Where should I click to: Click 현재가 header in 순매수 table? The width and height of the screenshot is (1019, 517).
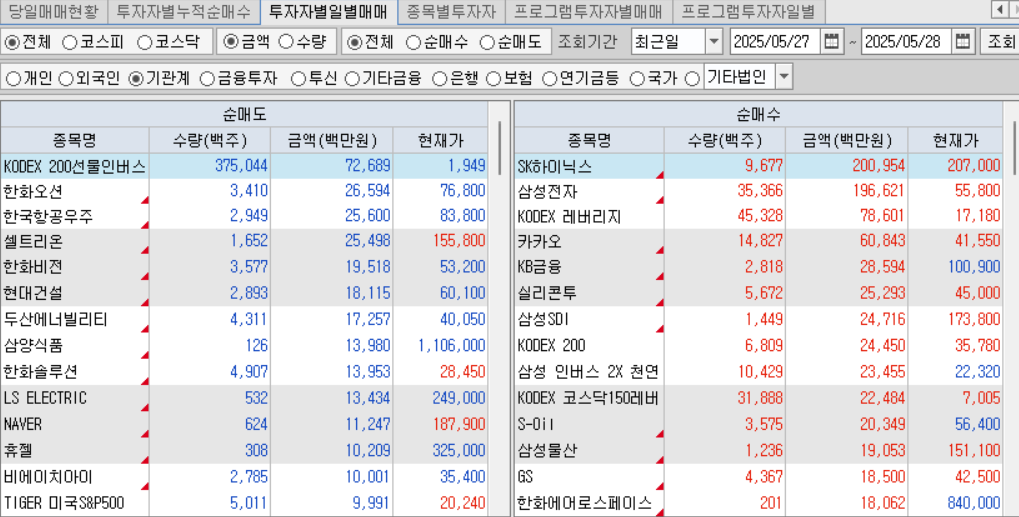(x=955, y=140)
